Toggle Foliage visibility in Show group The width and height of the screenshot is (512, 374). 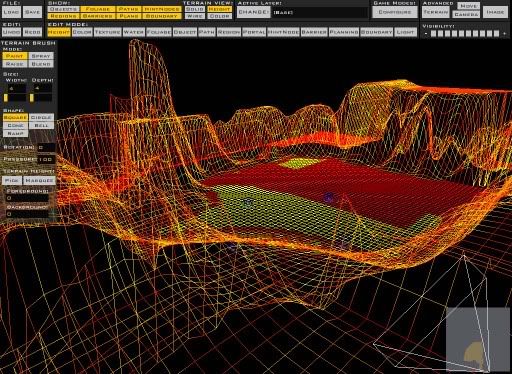[98, 9]
